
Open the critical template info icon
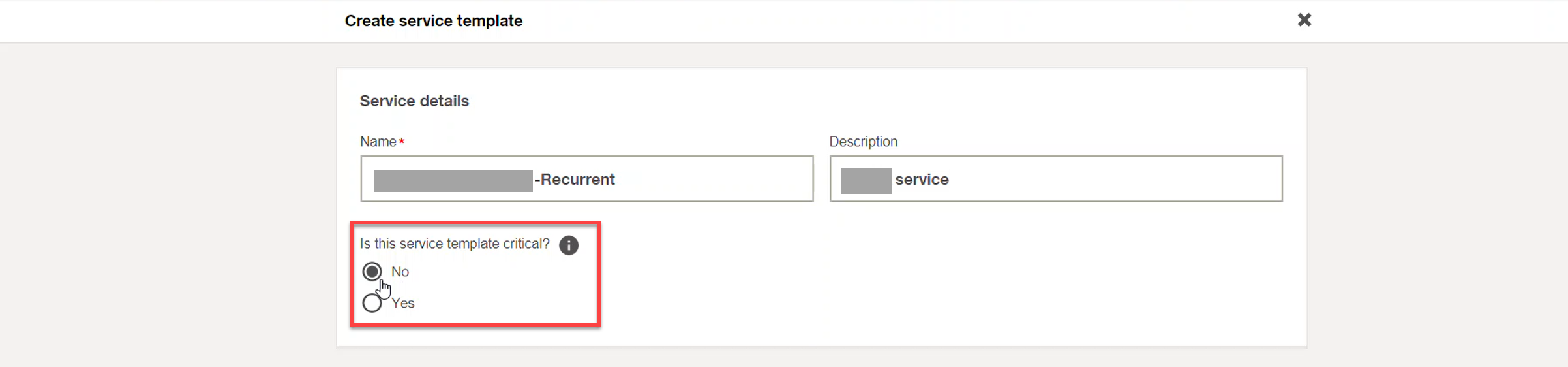569,246
